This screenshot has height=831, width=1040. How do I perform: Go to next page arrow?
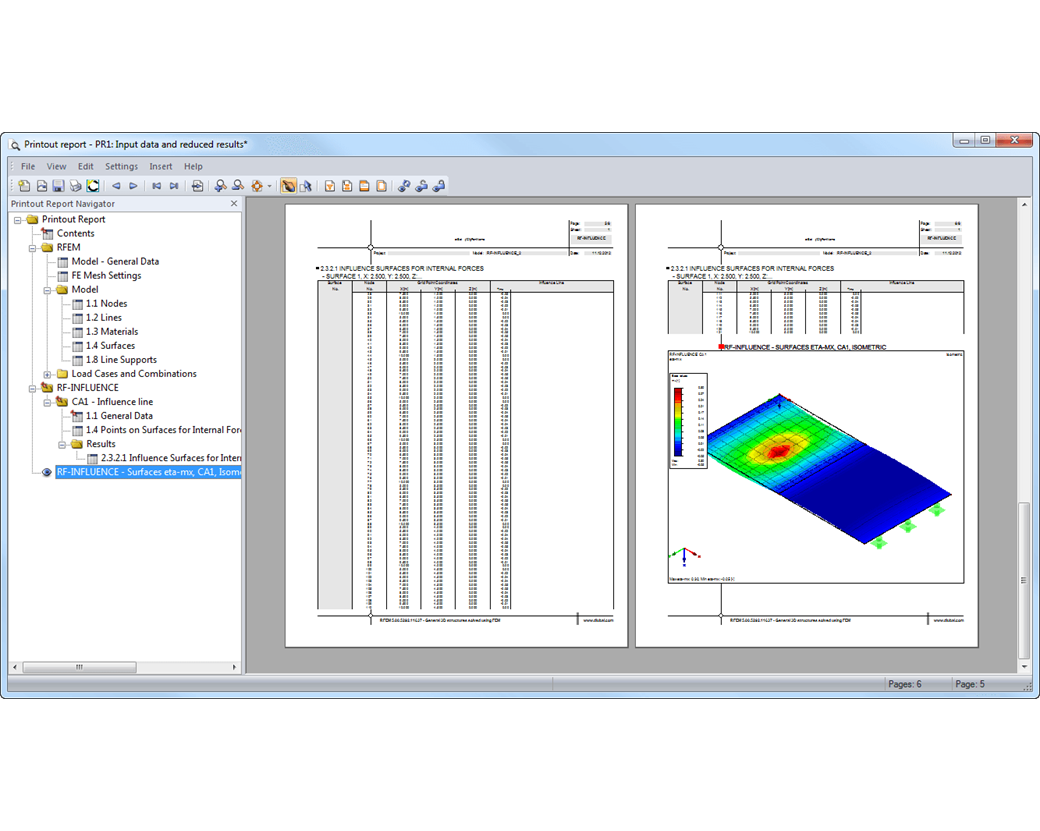(x=133, y=186)
